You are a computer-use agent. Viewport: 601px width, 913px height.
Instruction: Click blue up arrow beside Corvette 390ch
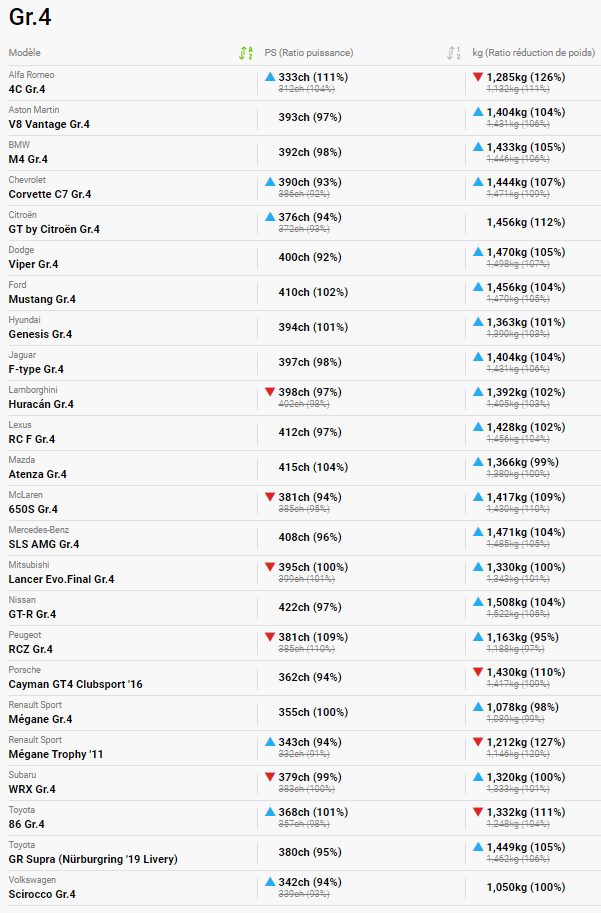pos(269,181)
